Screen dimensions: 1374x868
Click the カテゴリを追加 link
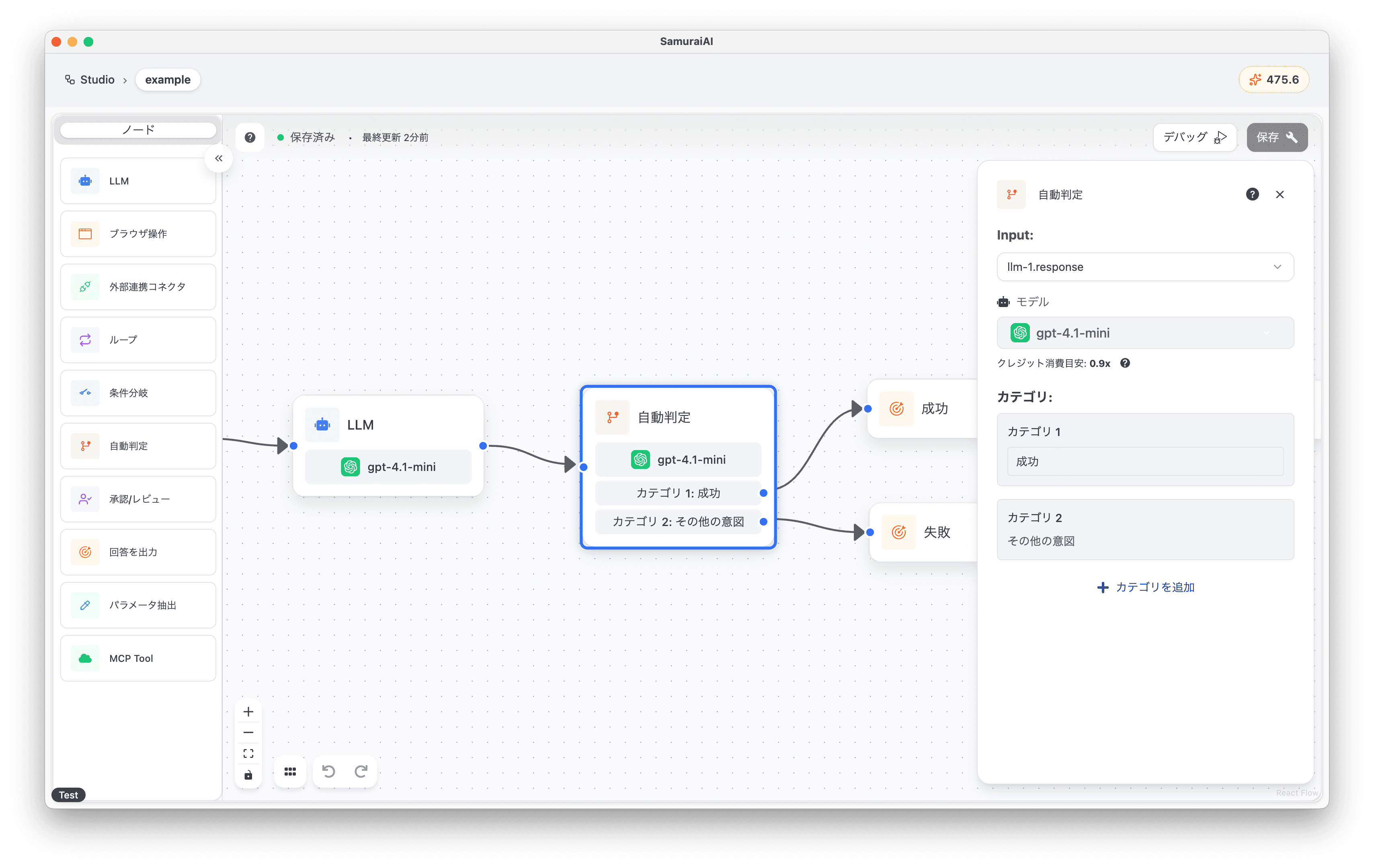[x=1146, y=587]
